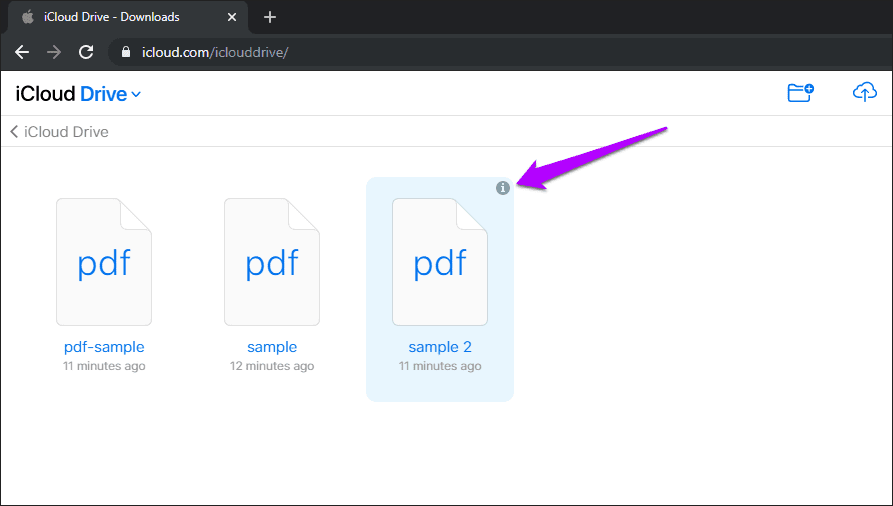Viewport: 893px width, 506px height.
Task: Click the pdf-sample file name
Action: pyautogui.click(x=104, y=346)
